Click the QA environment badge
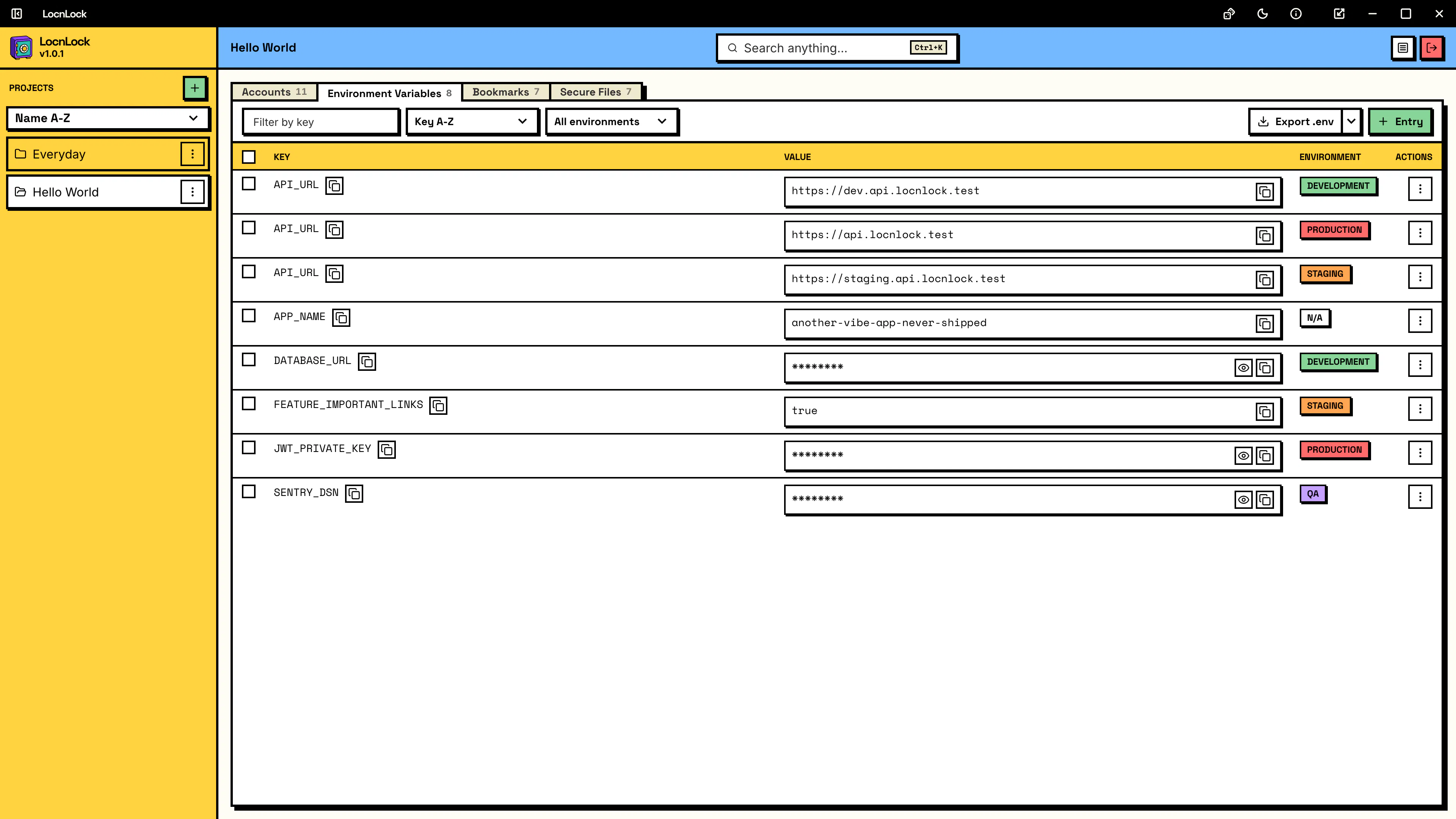Image resolution: width=1456 pixels, height=819 pixels. pos(1312,493)
